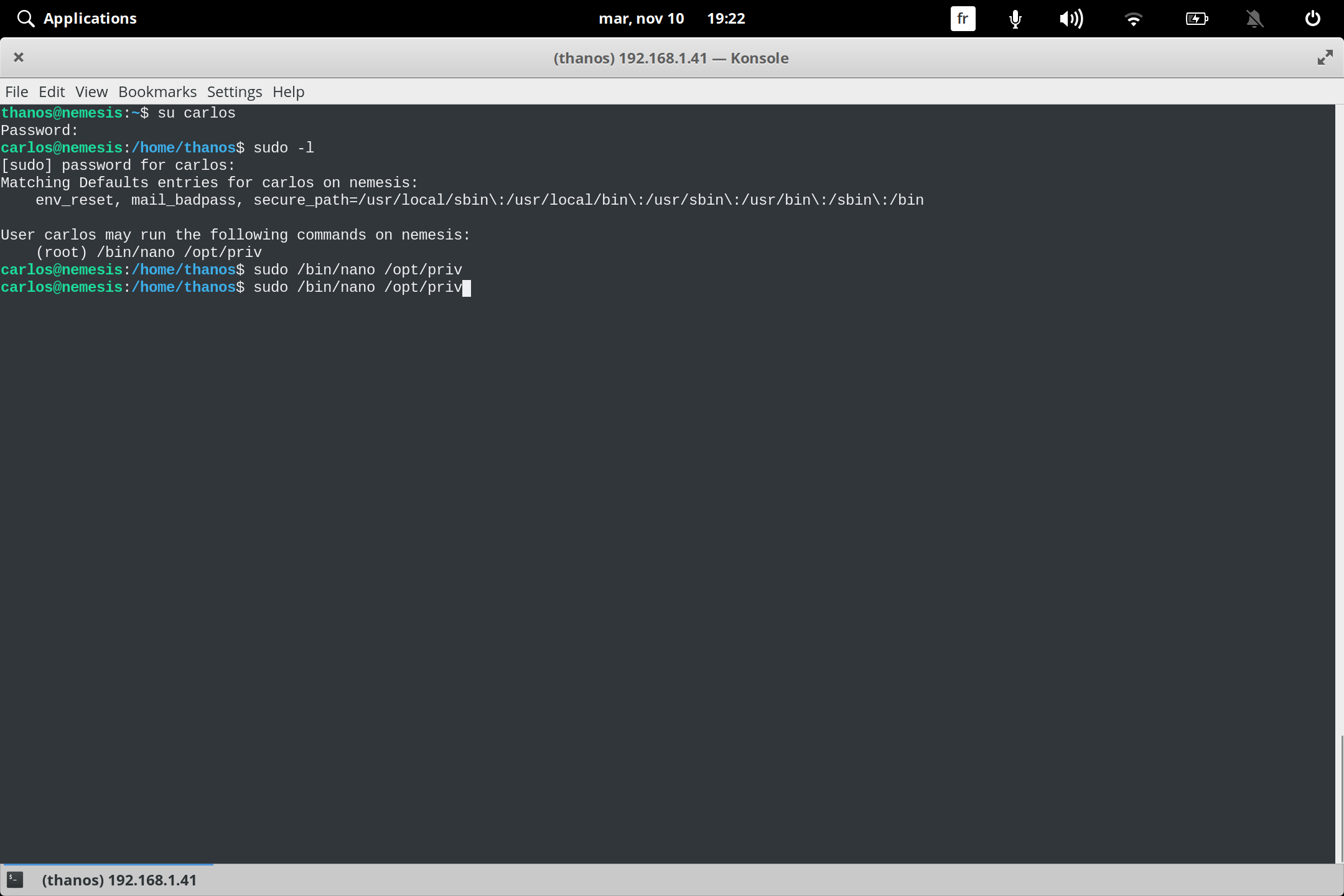Viewport: 1344px width, 896px height.
Task: Select the fr keyboard layout indicator
Action: [x=962, y=19]
